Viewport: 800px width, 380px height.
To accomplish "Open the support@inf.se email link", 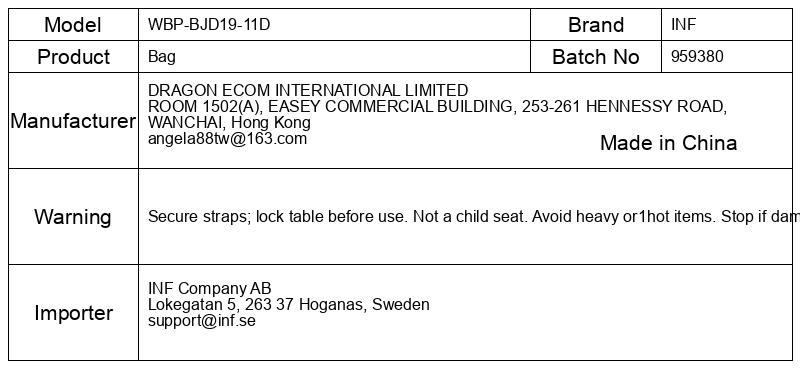I will [202, 321].
